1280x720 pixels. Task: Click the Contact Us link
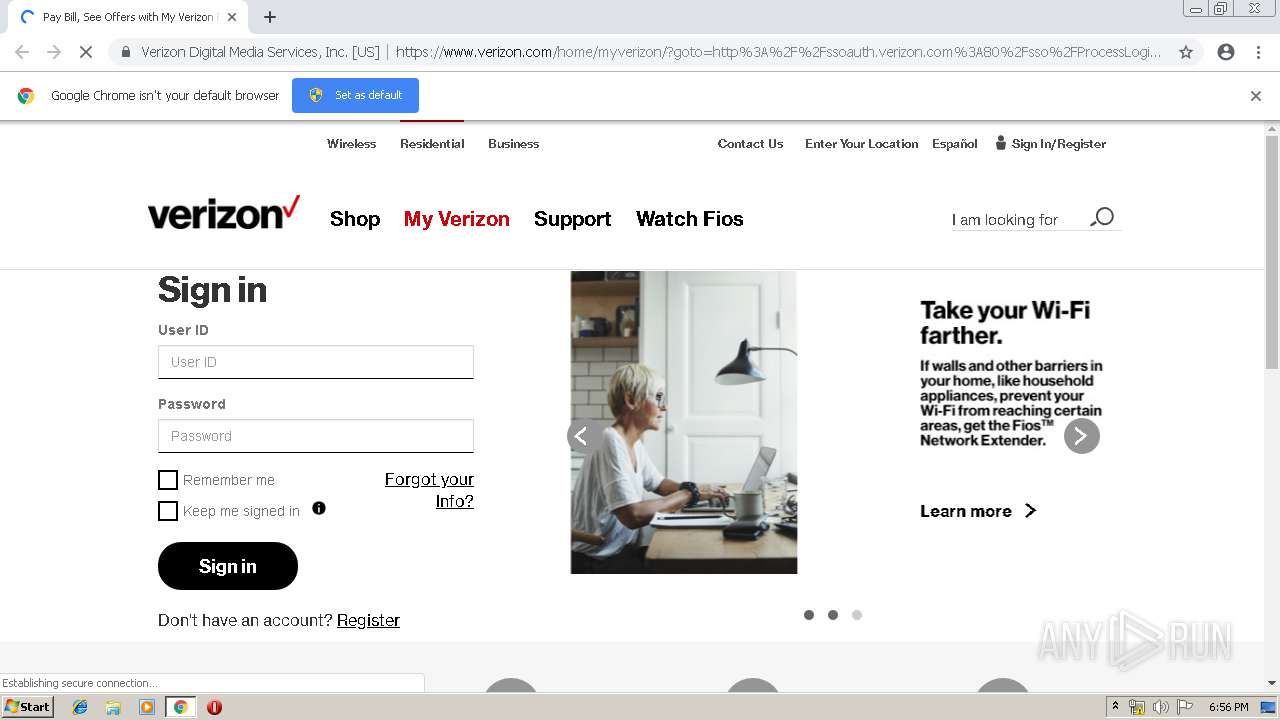[x=750, y=144]
